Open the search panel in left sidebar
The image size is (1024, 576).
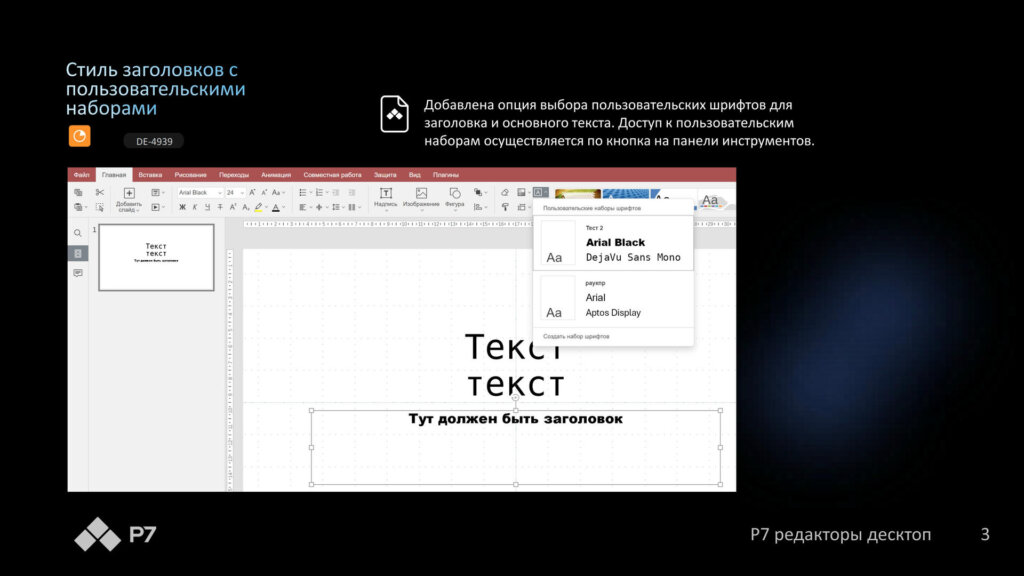[78, 233]
